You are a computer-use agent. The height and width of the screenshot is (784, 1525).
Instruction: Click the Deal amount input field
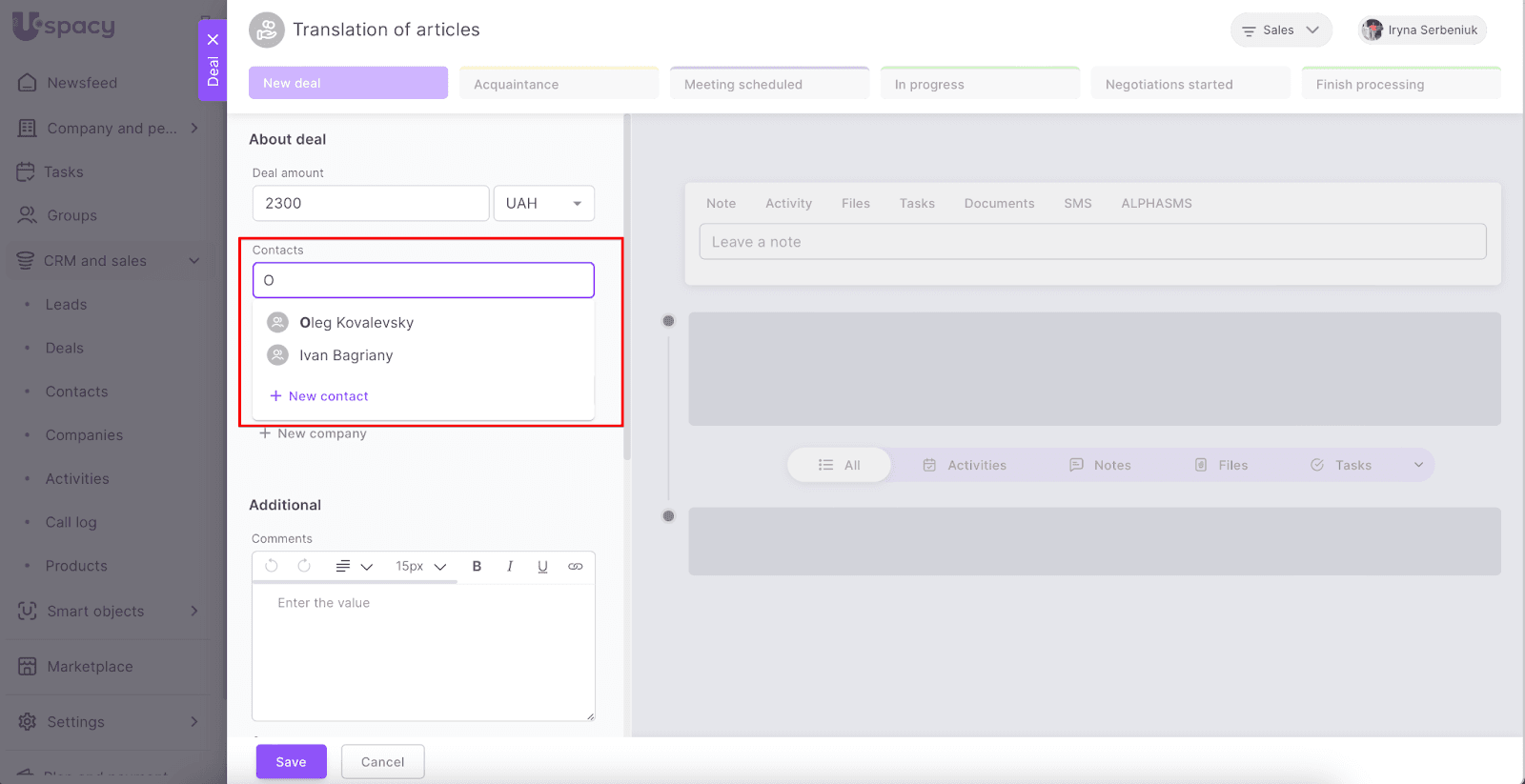[x=370, y=204]
